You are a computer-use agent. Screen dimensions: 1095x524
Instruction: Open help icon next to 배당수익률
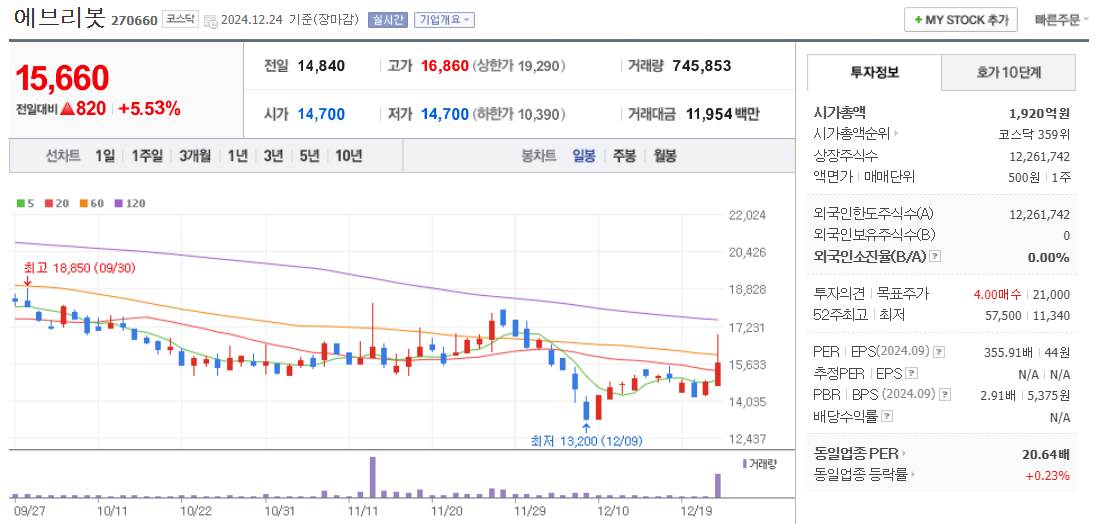click(887, 416)
